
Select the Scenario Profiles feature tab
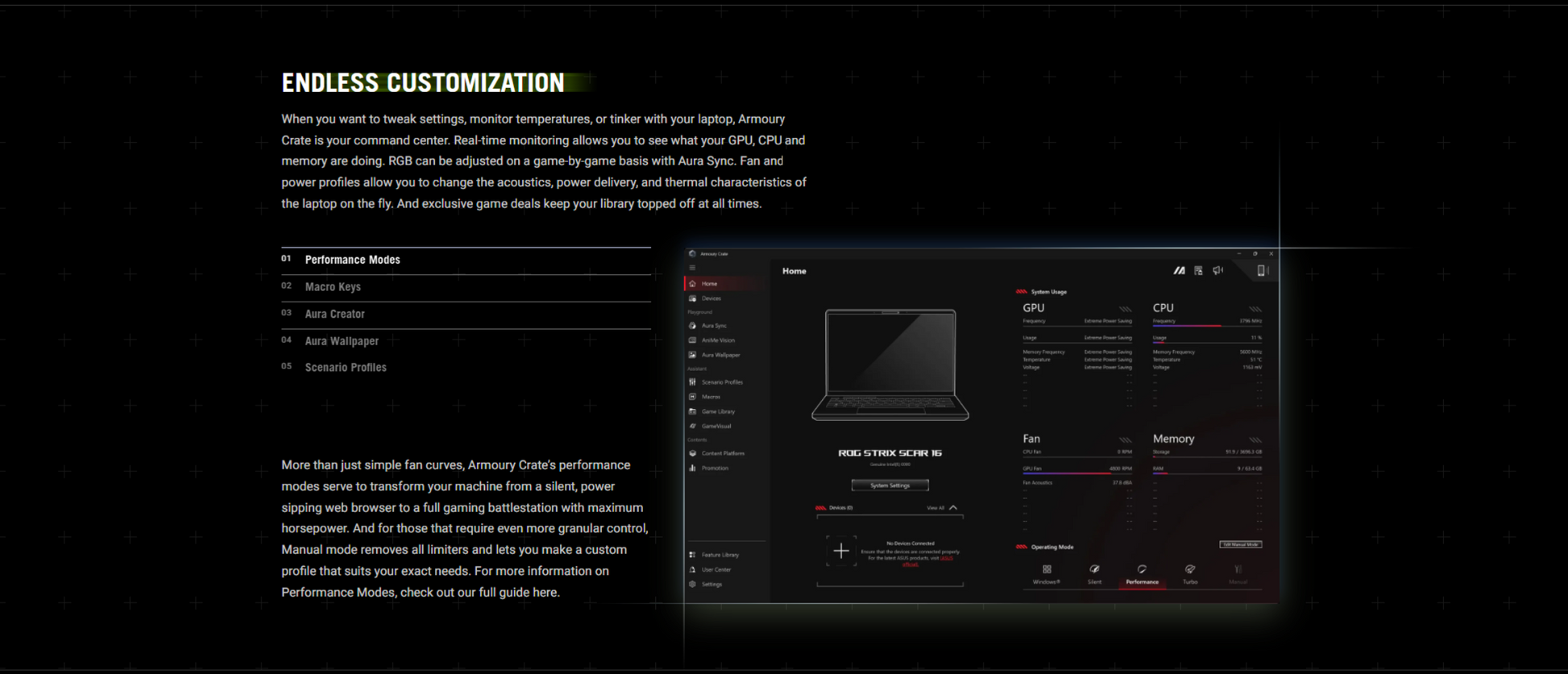(x=345, y=368)
